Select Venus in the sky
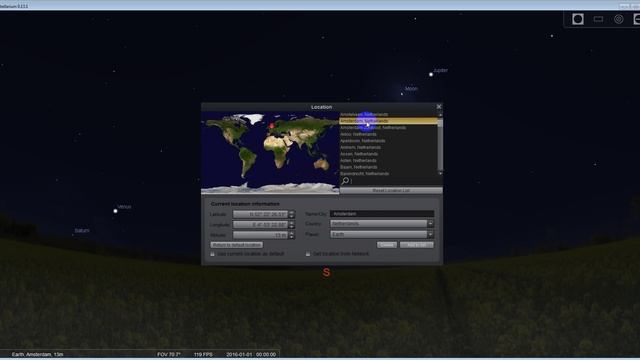 [116, 211]
